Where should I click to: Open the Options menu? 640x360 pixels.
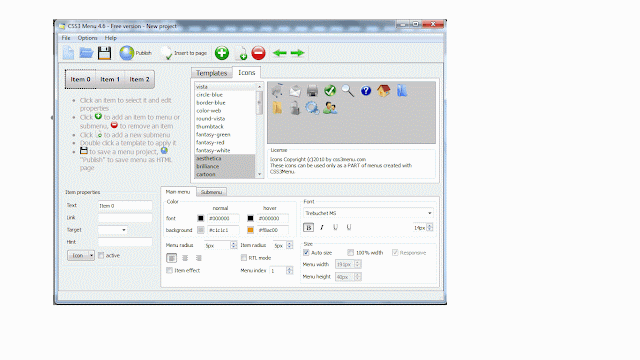coord(87,38)
